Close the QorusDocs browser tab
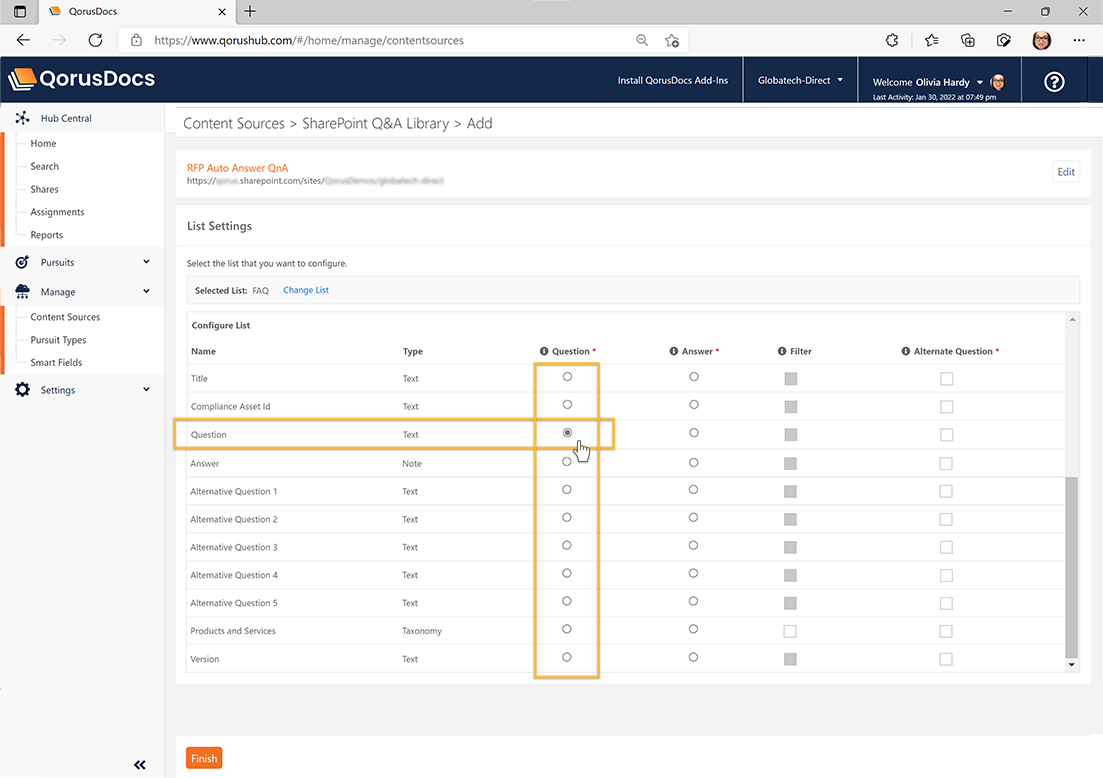1103x778 pixels. click(x=222, y=11)
